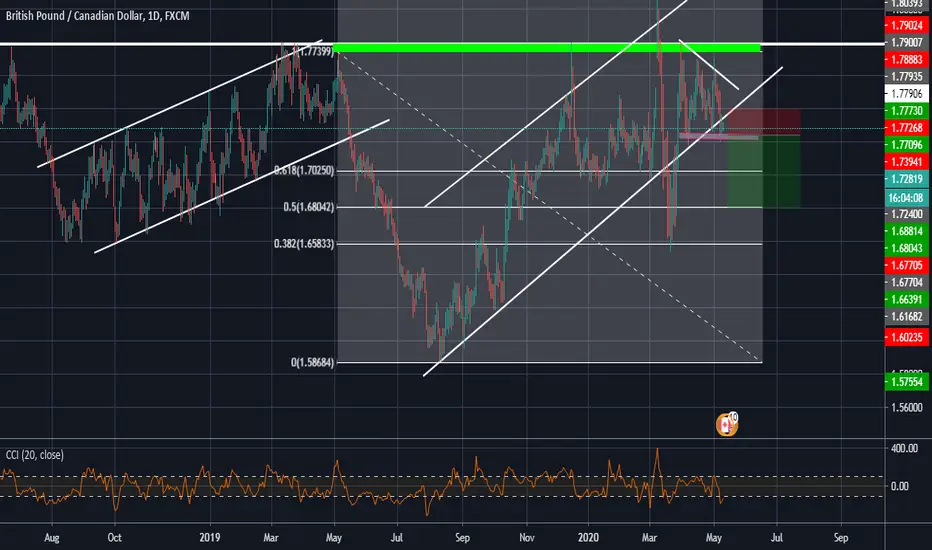
Task: Click the 1.67704 gray price label
Action: point(906,282)
